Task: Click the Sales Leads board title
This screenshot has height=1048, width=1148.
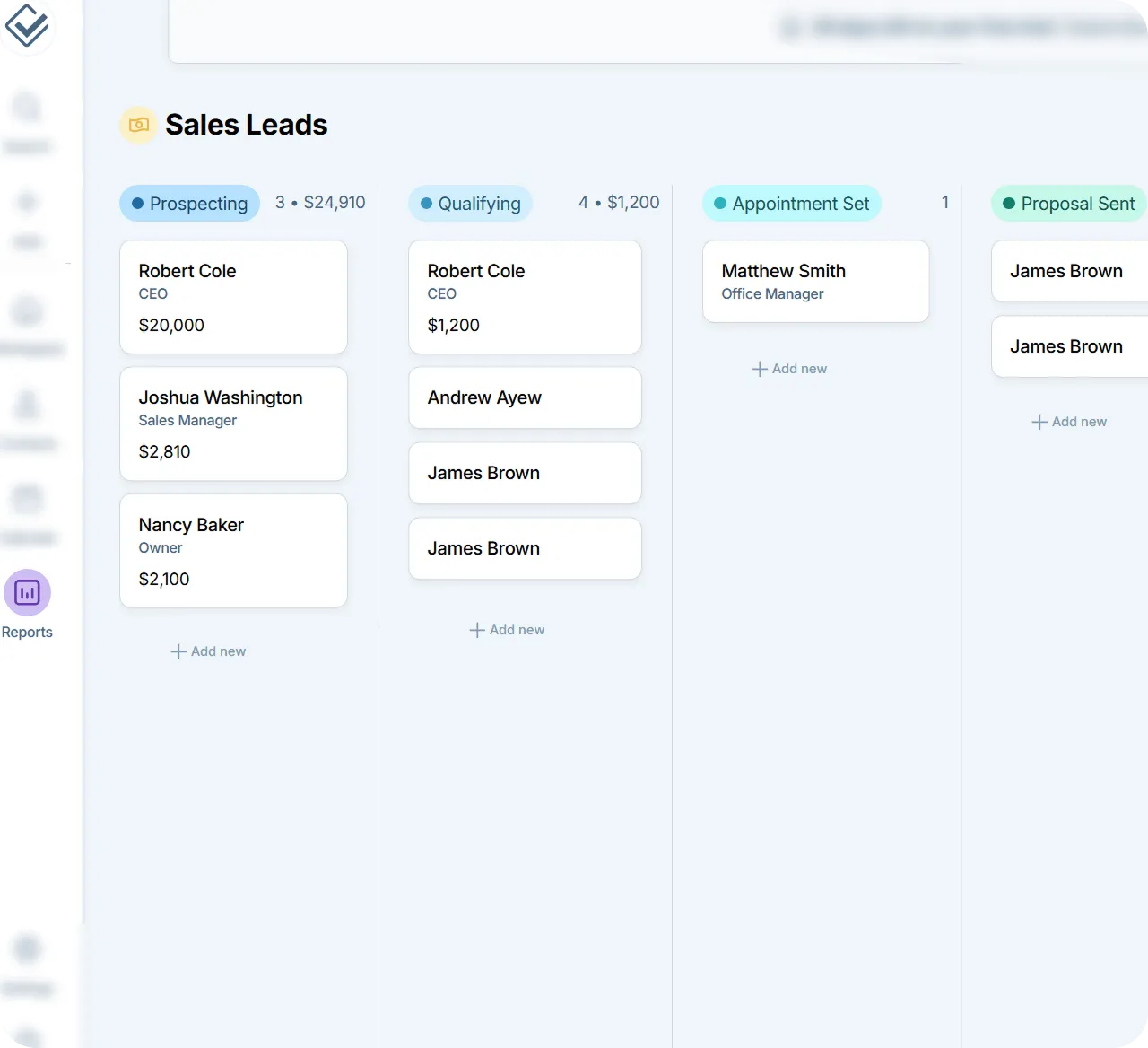Action: click(x=247, y=125)
